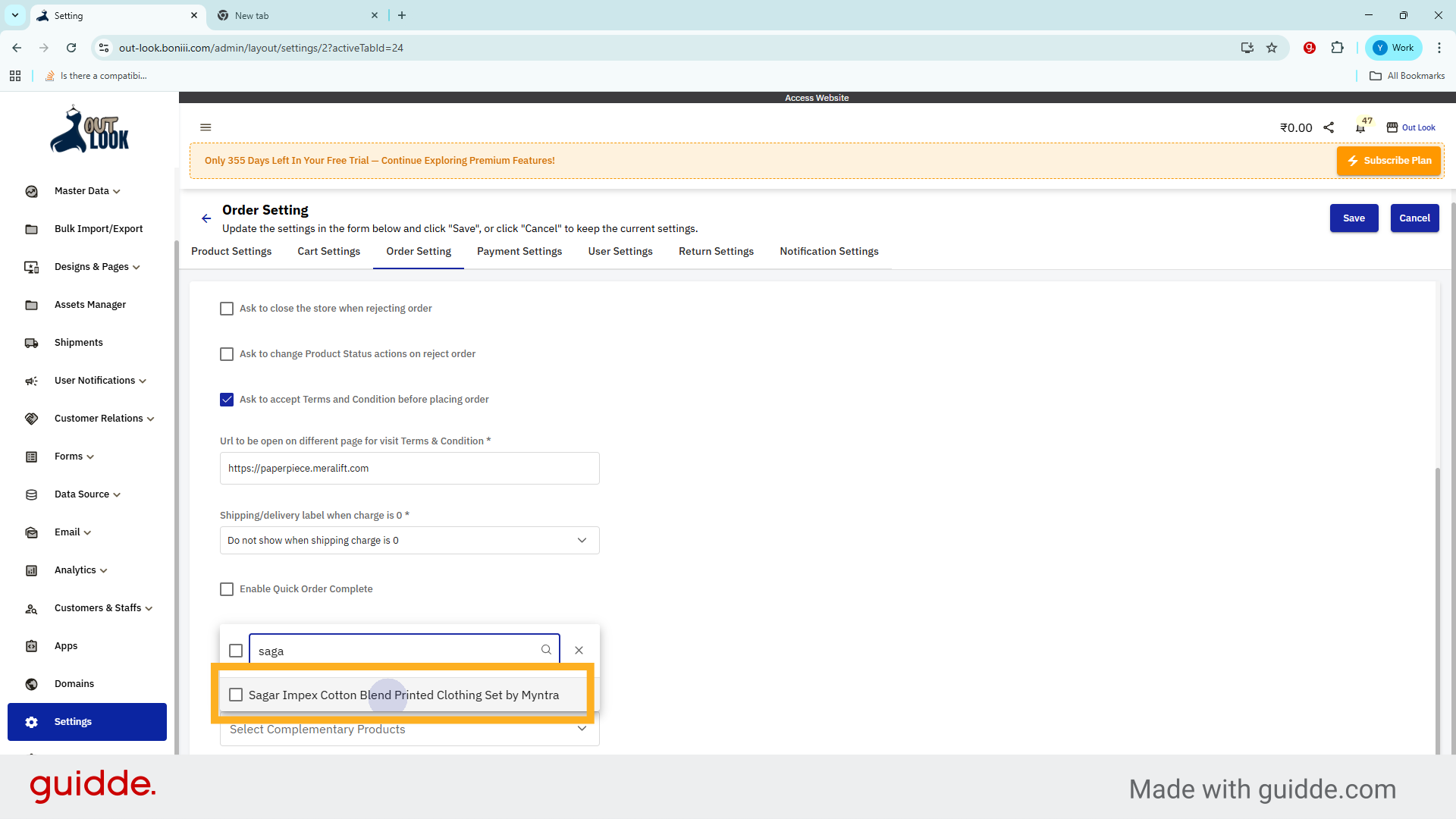This screenshot has width=1456, height=819.
Task: Click the Customer Relations icon
Action: click(x=31, y=419)
